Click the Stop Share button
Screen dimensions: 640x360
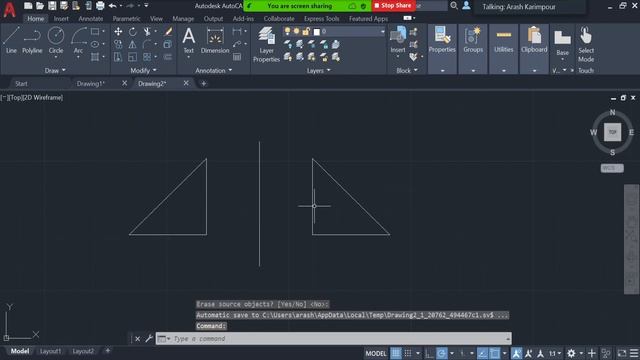[x=393, y=6]
